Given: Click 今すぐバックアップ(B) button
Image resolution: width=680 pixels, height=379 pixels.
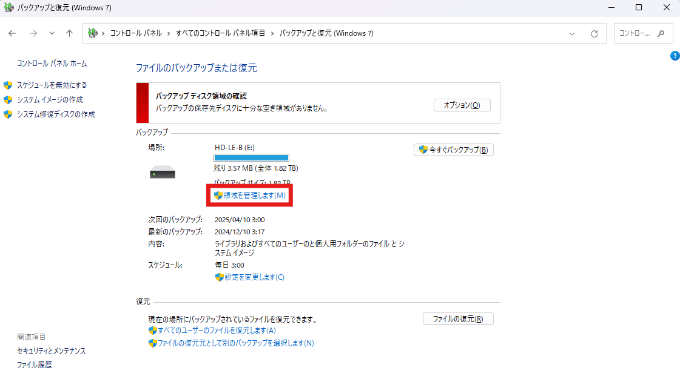Looking at the screenshot, I should pyautogui.click(x=454, y=150).
